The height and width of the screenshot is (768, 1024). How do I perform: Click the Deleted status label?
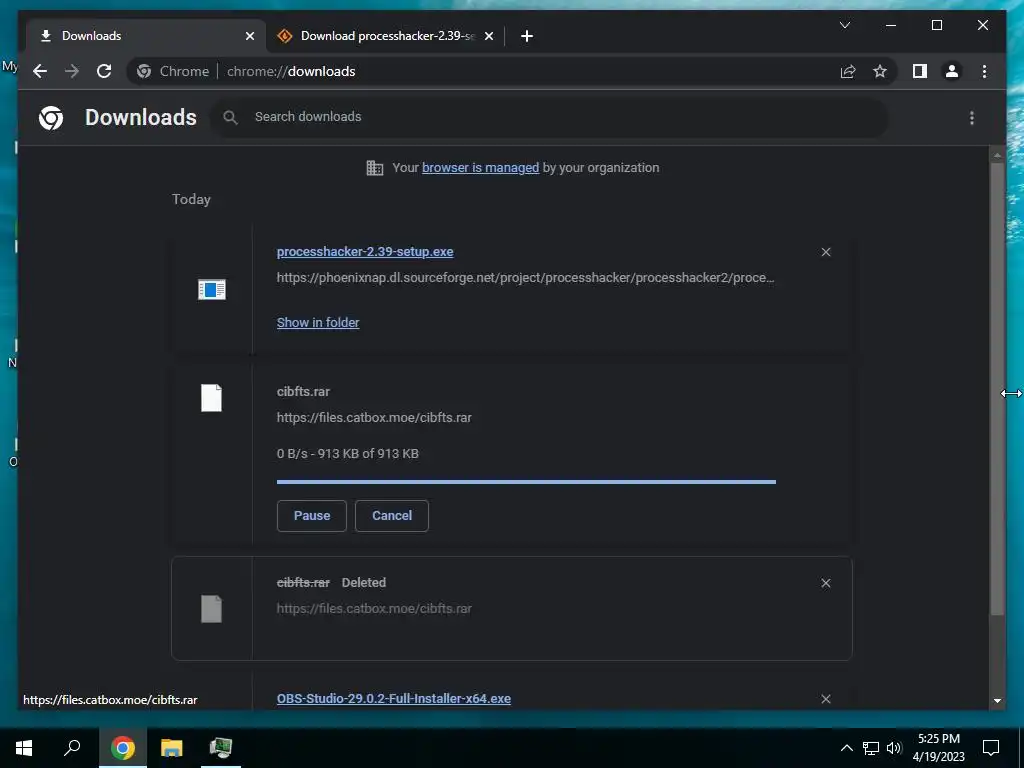point(364,583)
